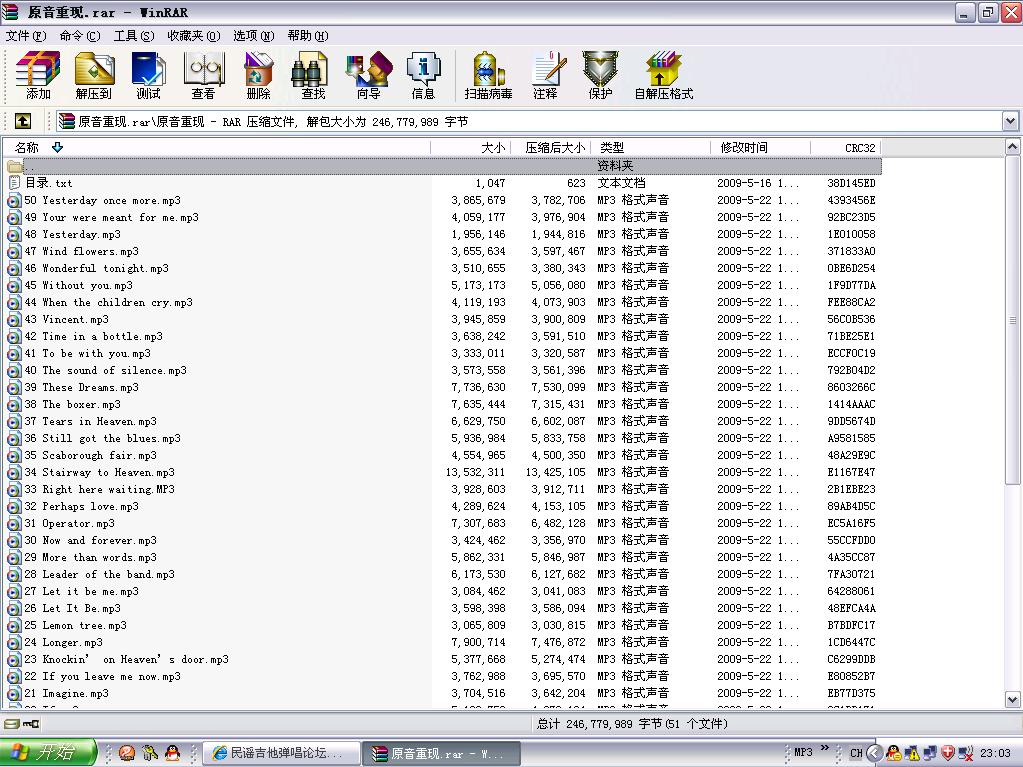Screen dimensions: 1023x767
Task: Click the archive path address field
Action: point(528,121)
